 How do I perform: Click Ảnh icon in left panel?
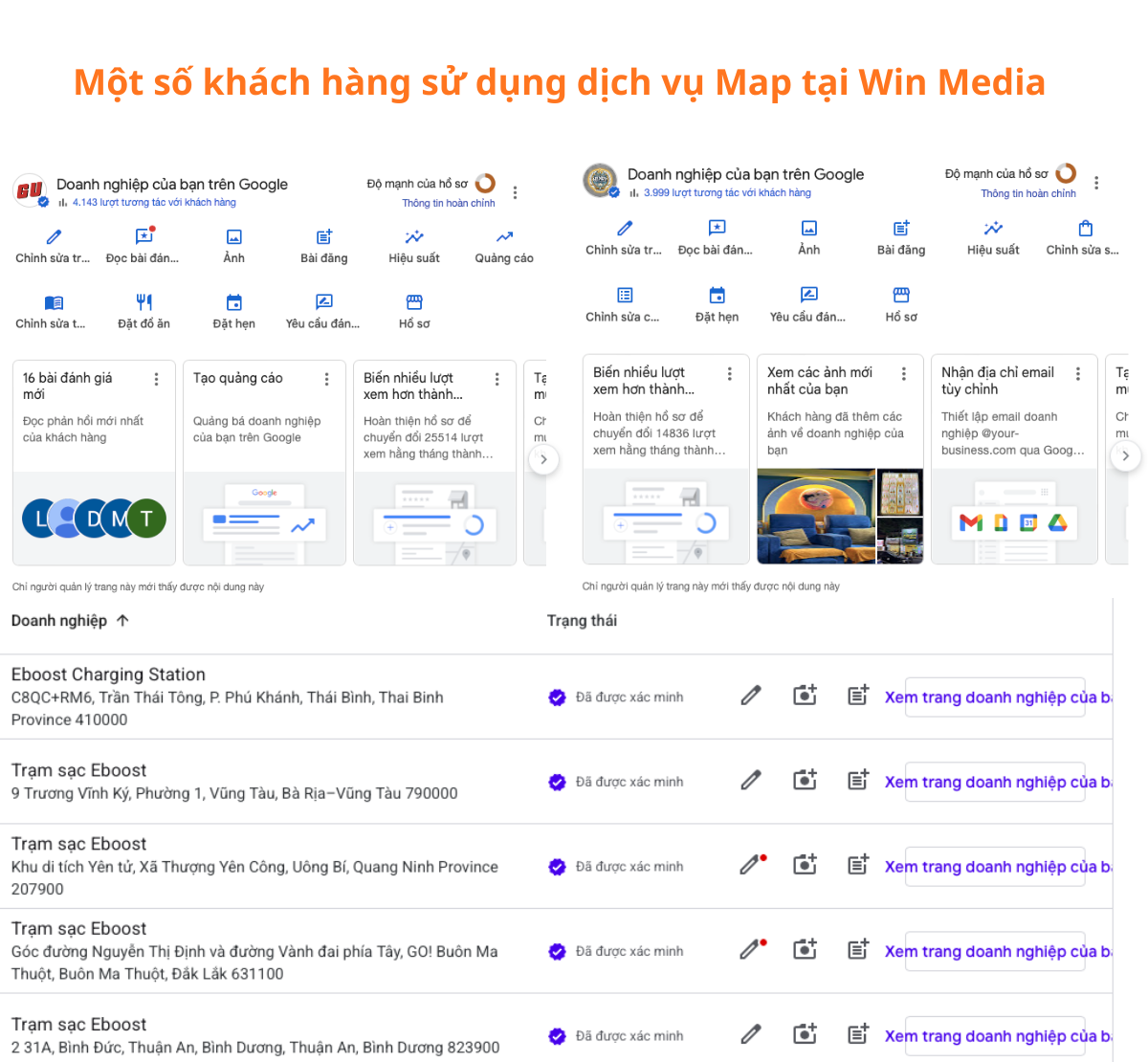point(234,236)
